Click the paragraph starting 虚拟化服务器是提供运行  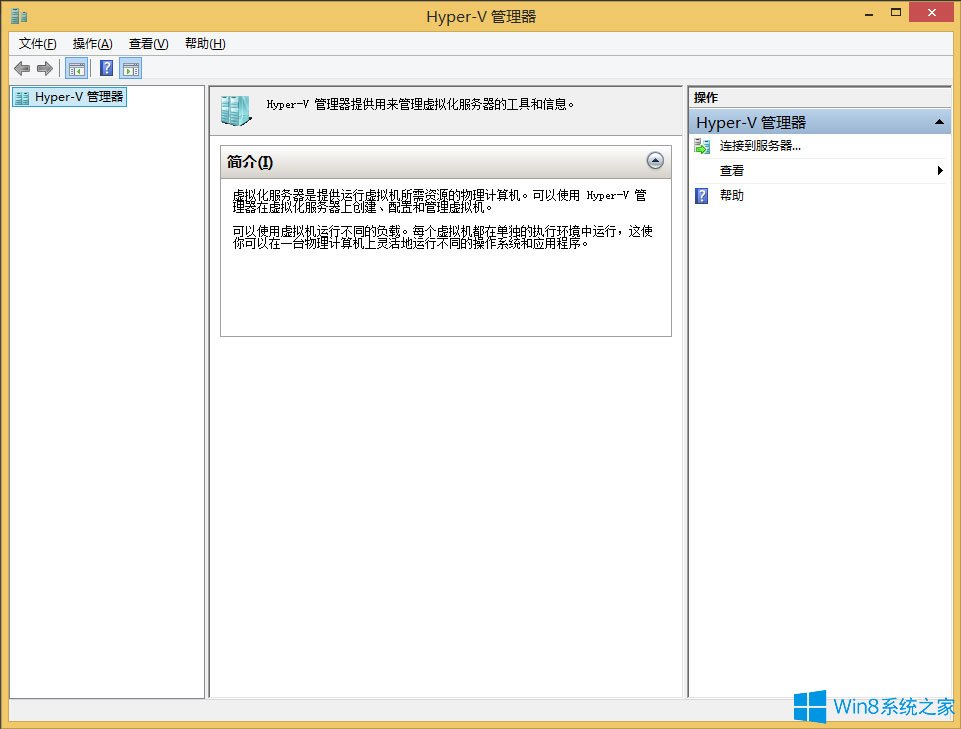tap(439, 201)
